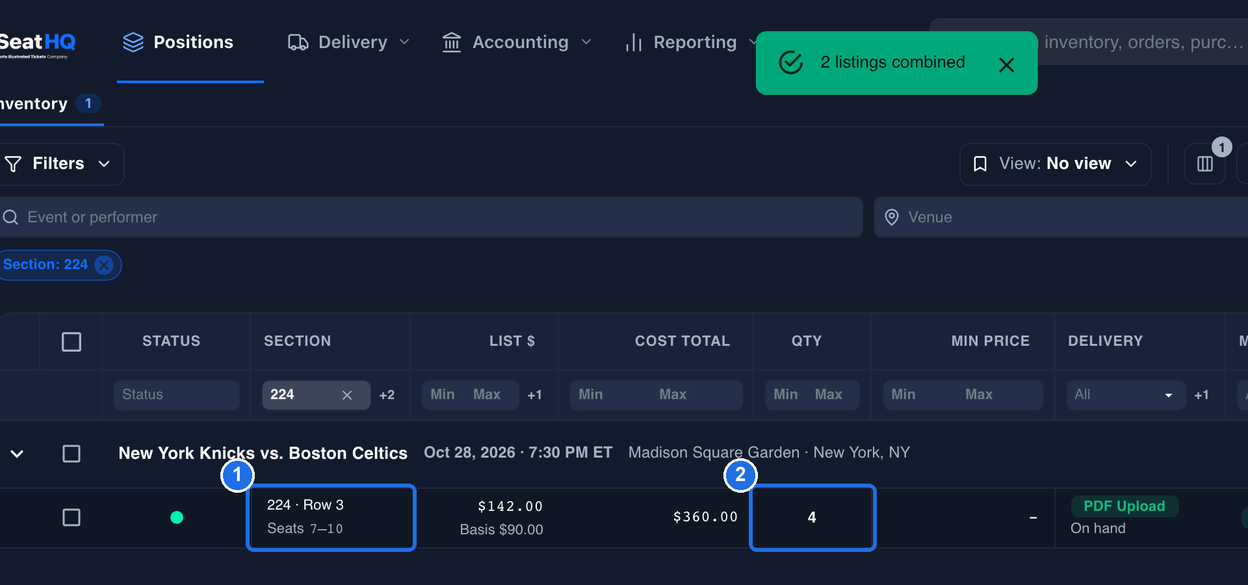The width and height of the screenshot is (1248, 585).
Task: Click the green status dot for Row 3
Action: coord(177,517)
